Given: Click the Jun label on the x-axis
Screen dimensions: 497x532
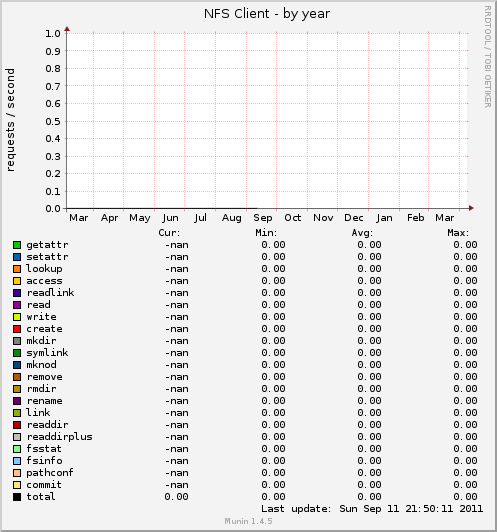Looking at the screenshot, I should [x=170, y=218].
